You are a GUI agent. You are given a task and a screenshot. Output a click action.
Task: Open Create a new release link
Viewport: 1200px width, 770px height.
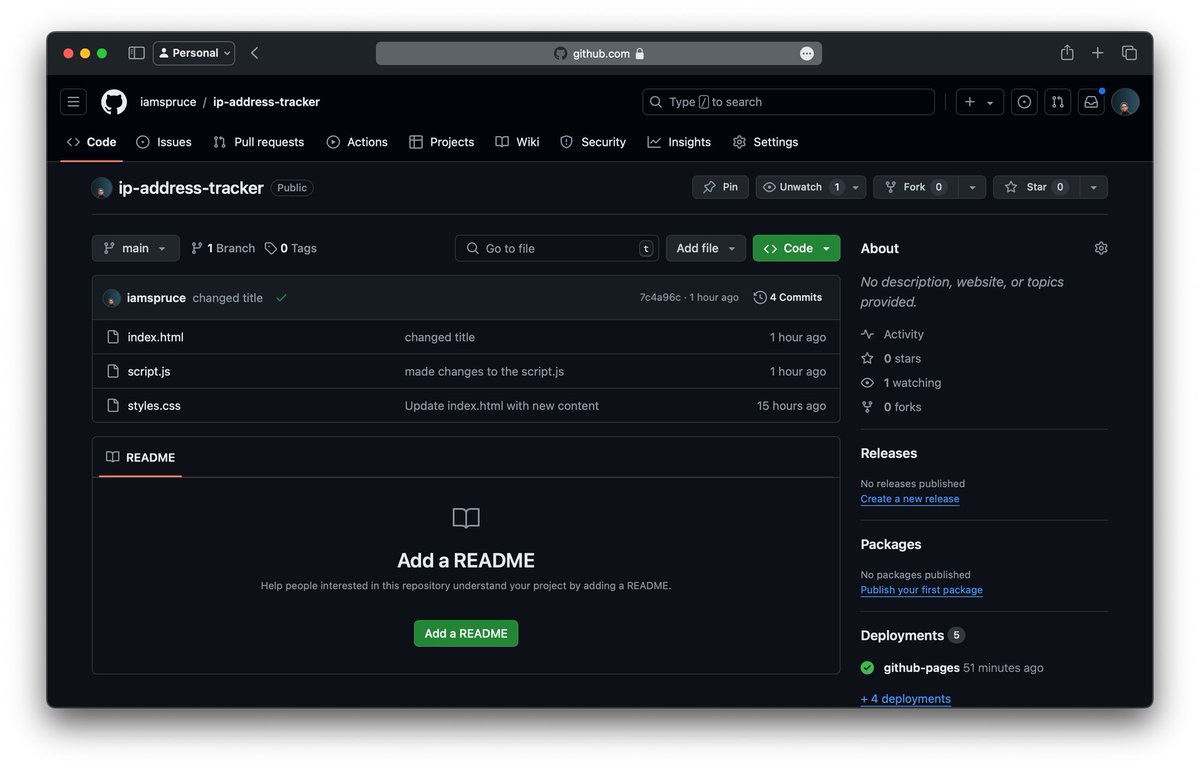(x=910, y=499)
